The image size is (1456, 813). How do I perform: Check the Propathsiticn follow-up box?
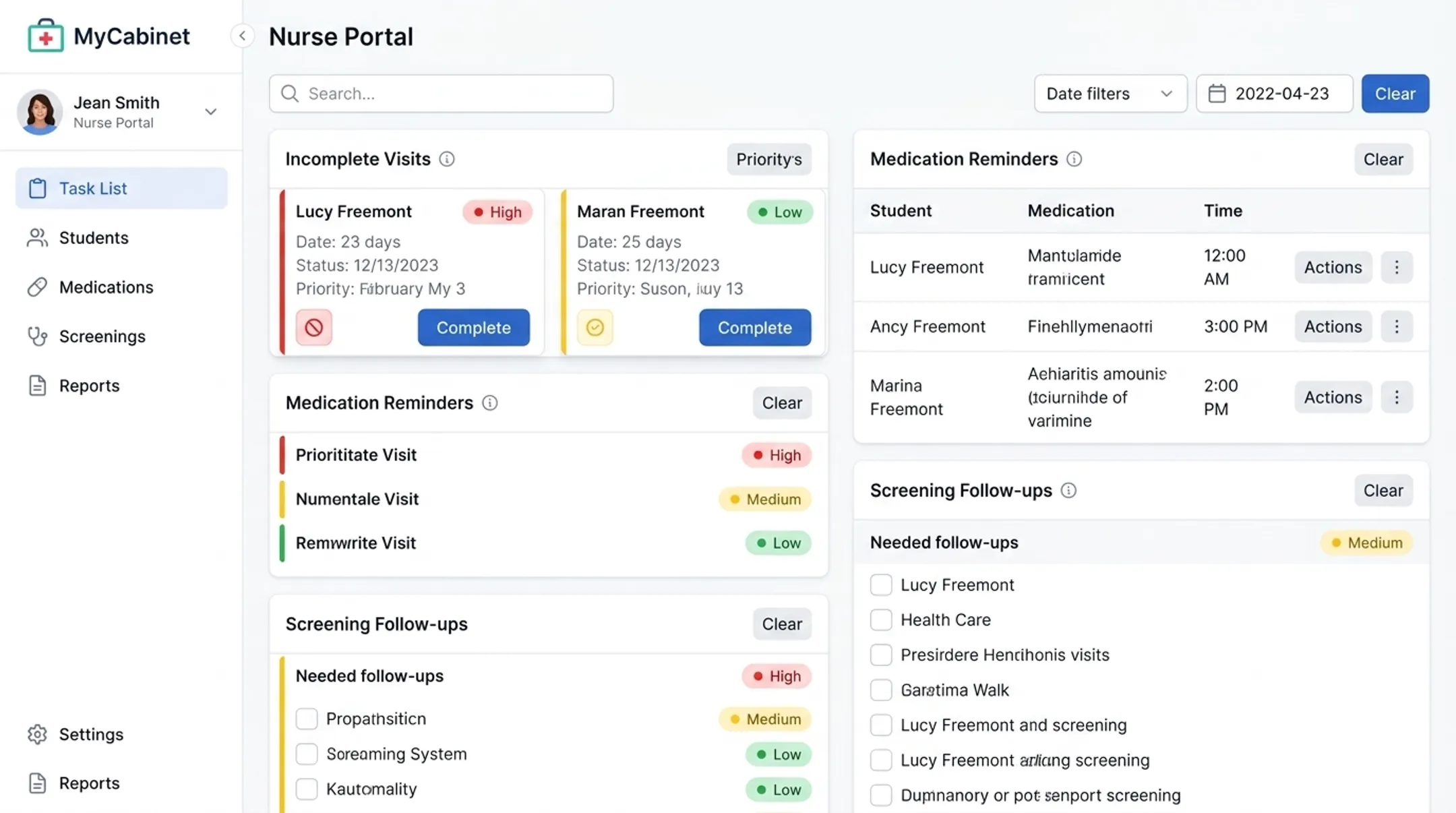(x=307, y=719)
